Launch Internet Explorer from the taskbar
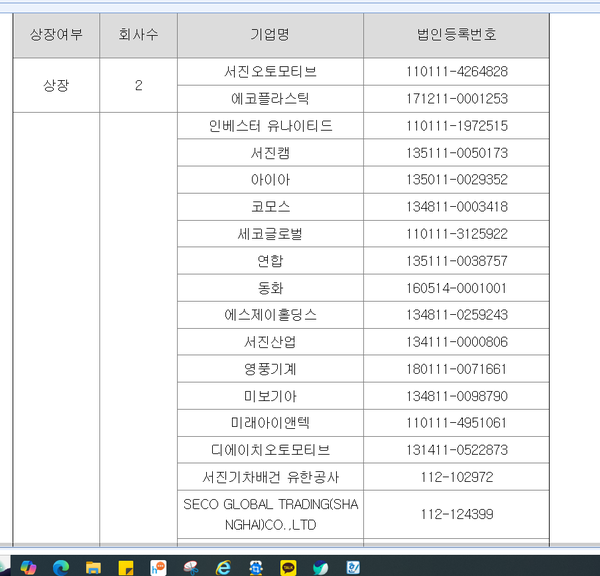Viewport: 600px width, 576px height. (x=223, y=567)
